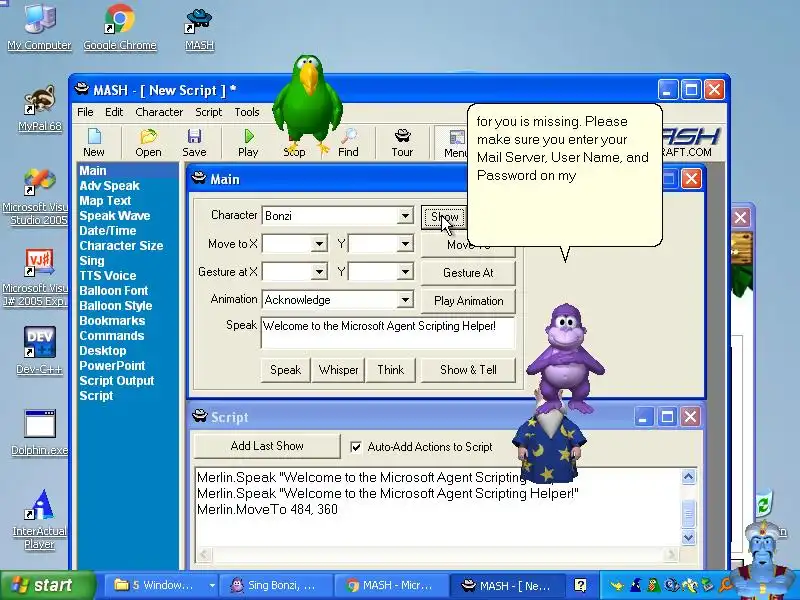
Task: Select Balloon Font in sidebar
Action: point(114,291)
